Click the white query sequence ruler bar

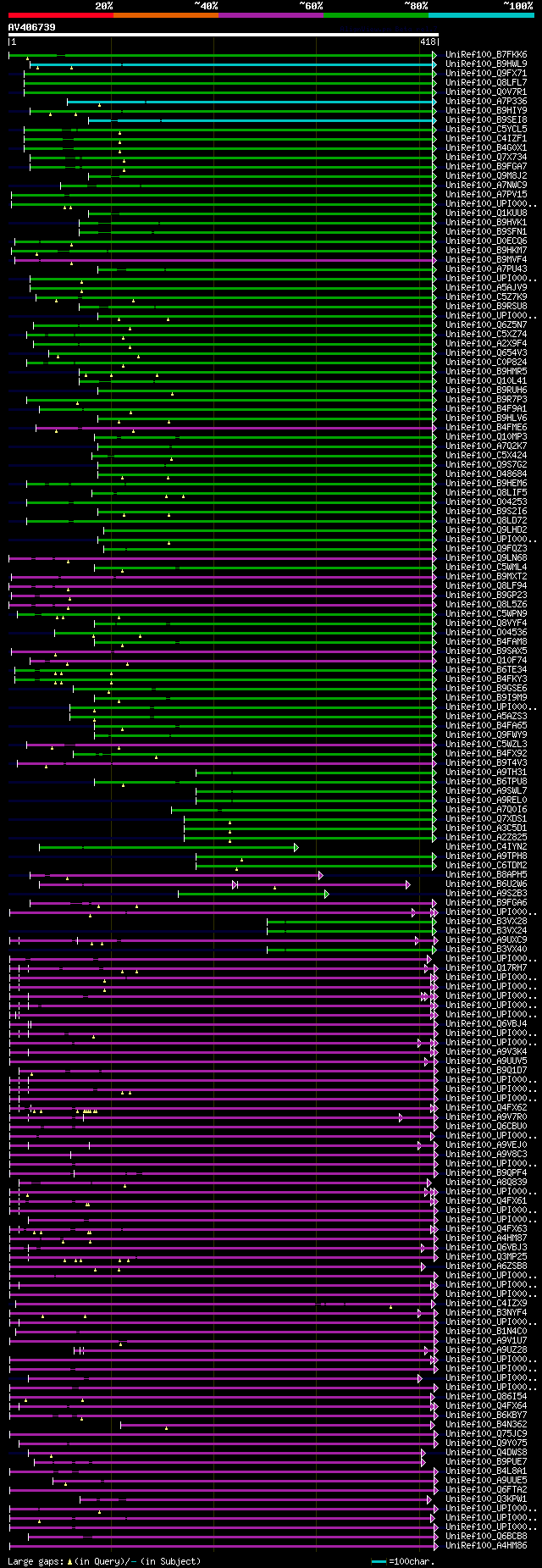pyautogui.click(x=223, y=35)
